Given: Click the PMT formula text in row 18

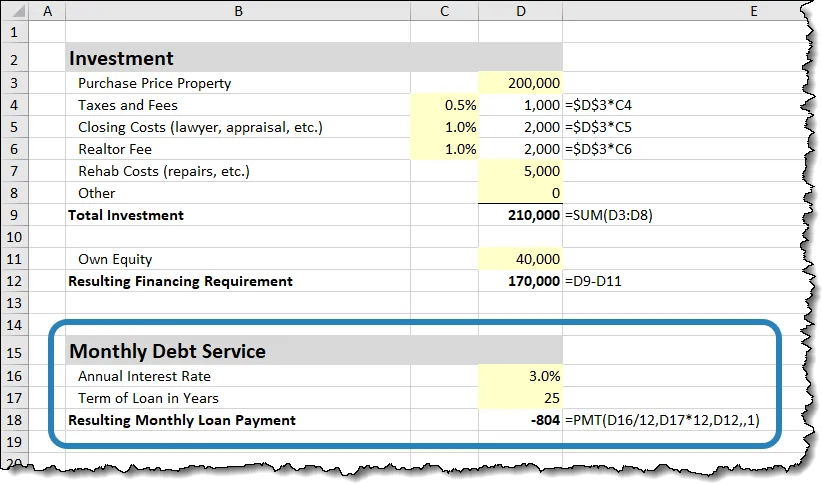Looking at the screenshot, I should point(662,420).
